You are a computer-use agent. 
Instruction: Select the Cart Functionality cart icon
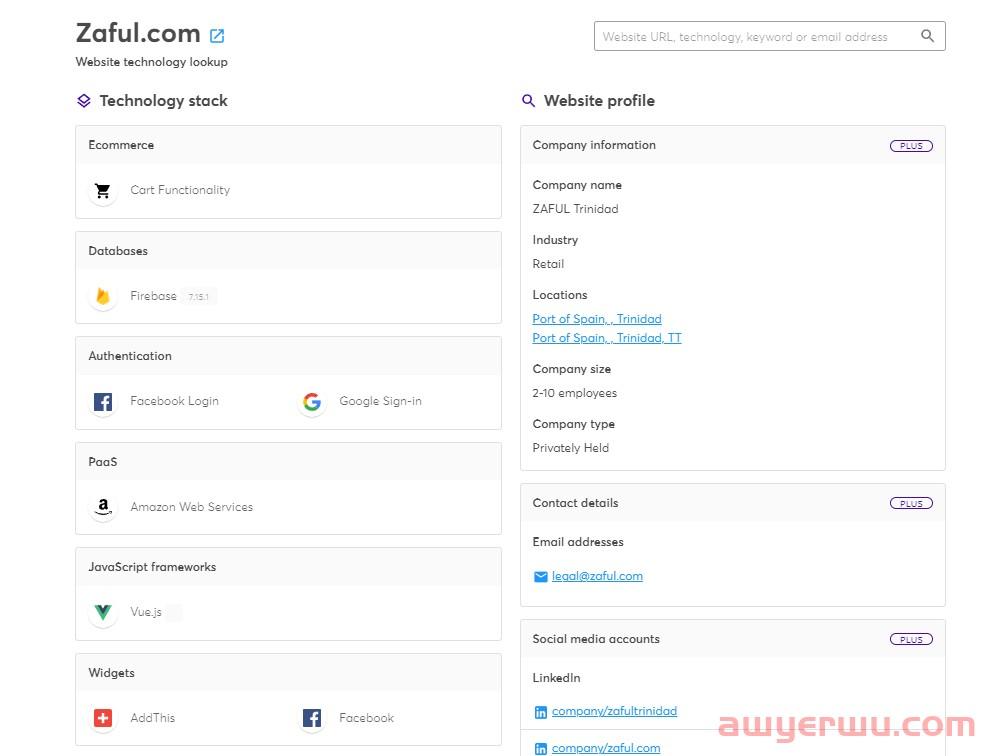tap(103, 190)
